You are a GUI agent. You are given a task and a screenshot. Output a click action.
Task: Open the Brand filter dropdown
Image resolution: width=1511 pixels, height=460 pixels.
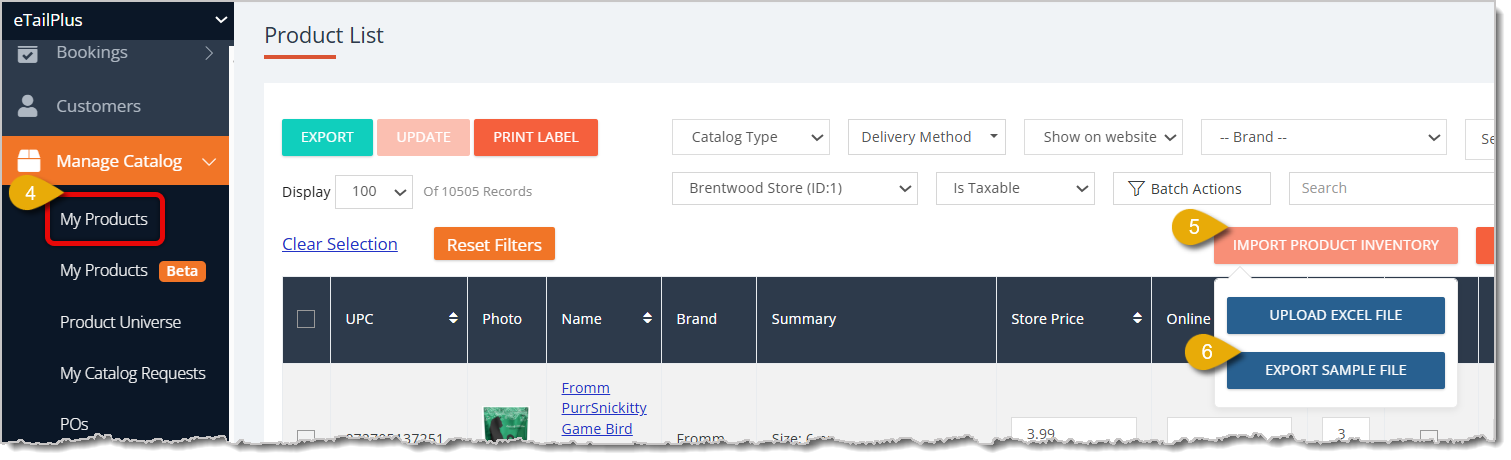[1323, 137]
